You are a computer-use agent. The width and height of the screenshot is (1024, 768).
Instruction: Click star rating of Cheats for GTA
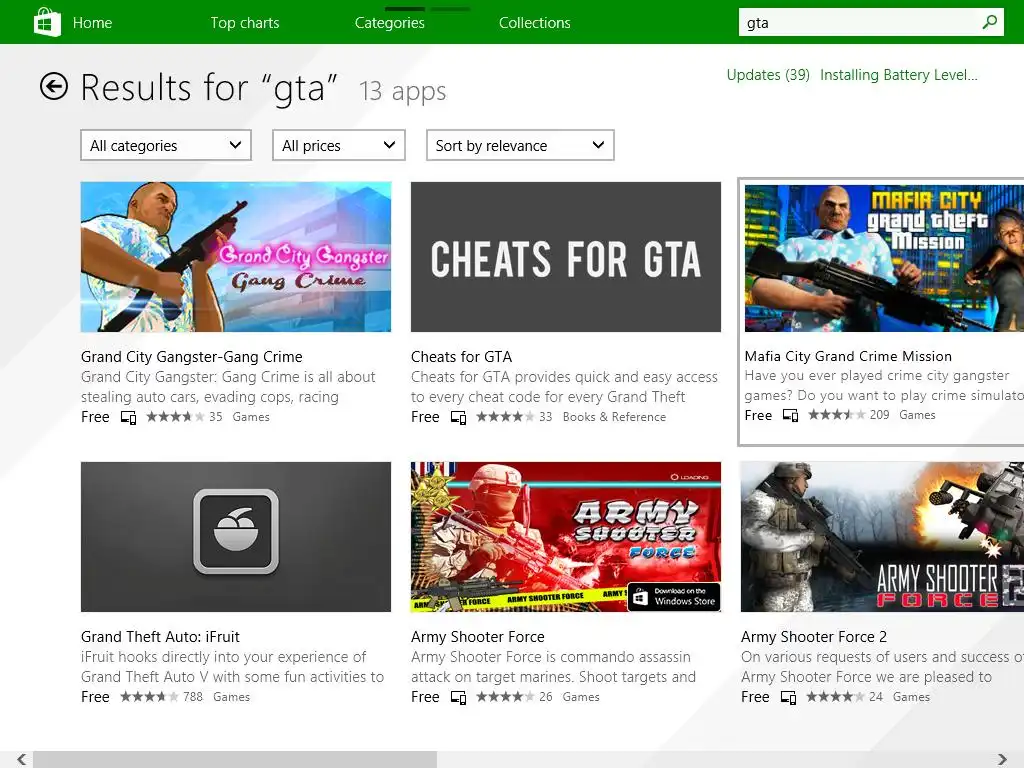coord(505,417)
